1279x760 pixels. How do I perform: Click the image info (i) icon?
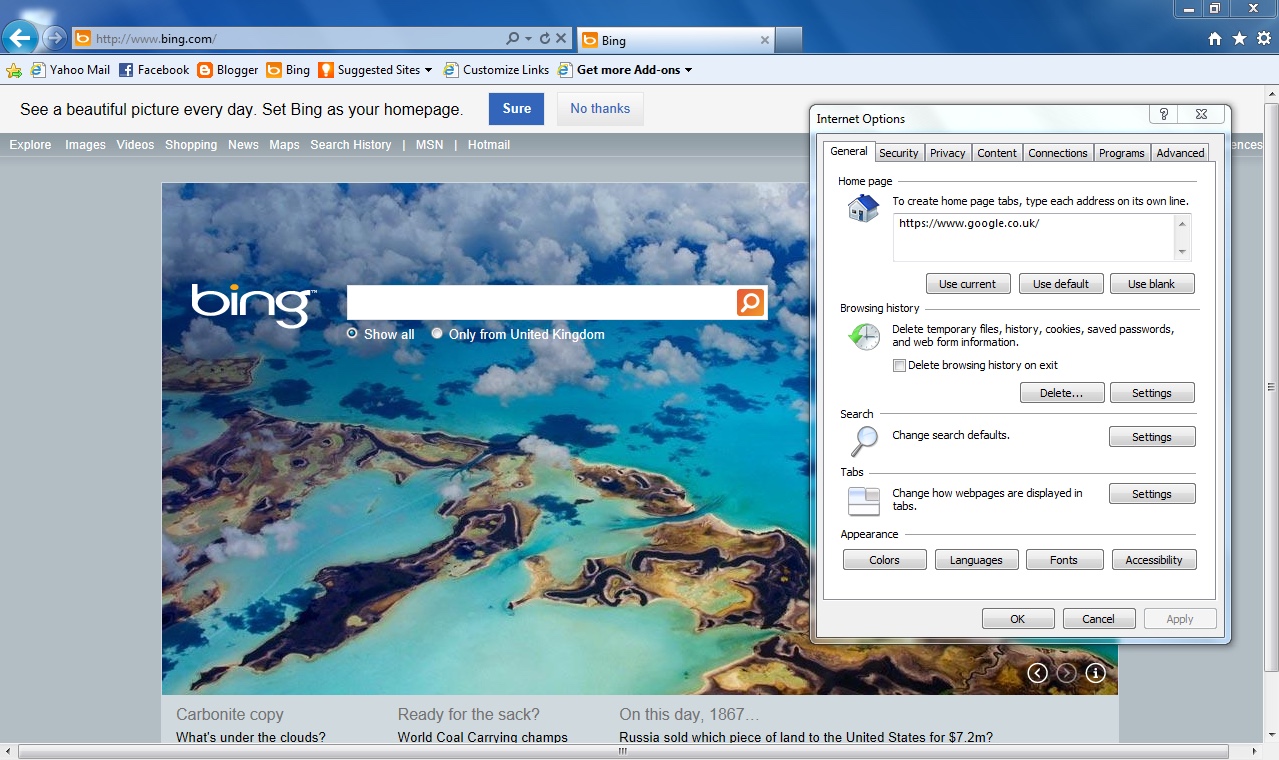(1096, 673)
